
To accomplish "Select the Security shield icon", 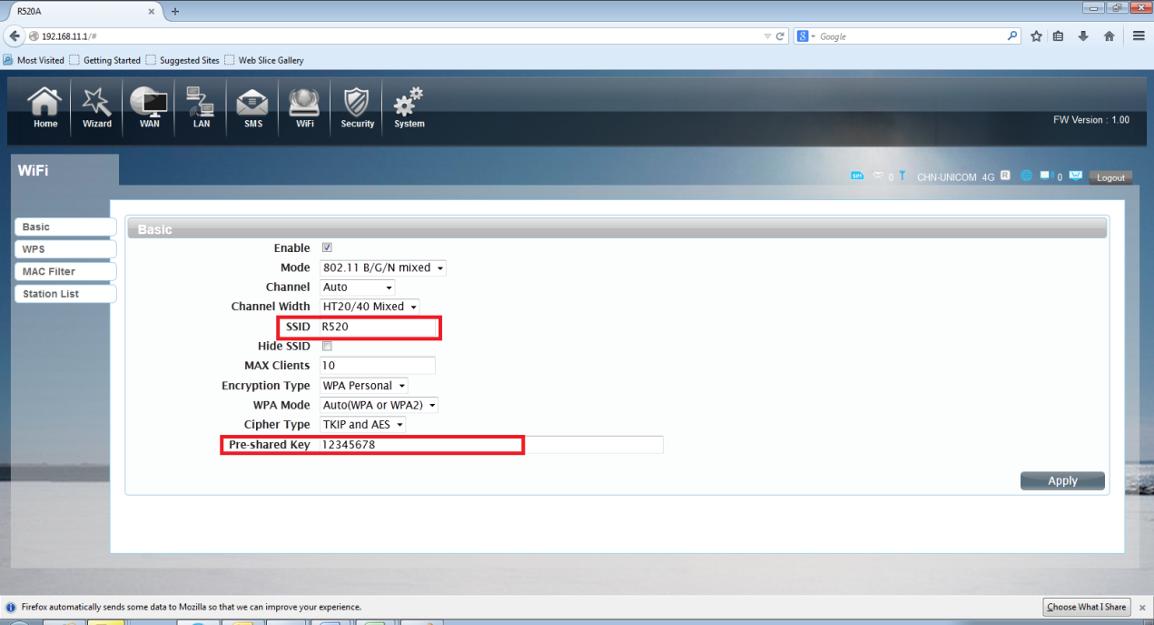I will pos(357,107).
